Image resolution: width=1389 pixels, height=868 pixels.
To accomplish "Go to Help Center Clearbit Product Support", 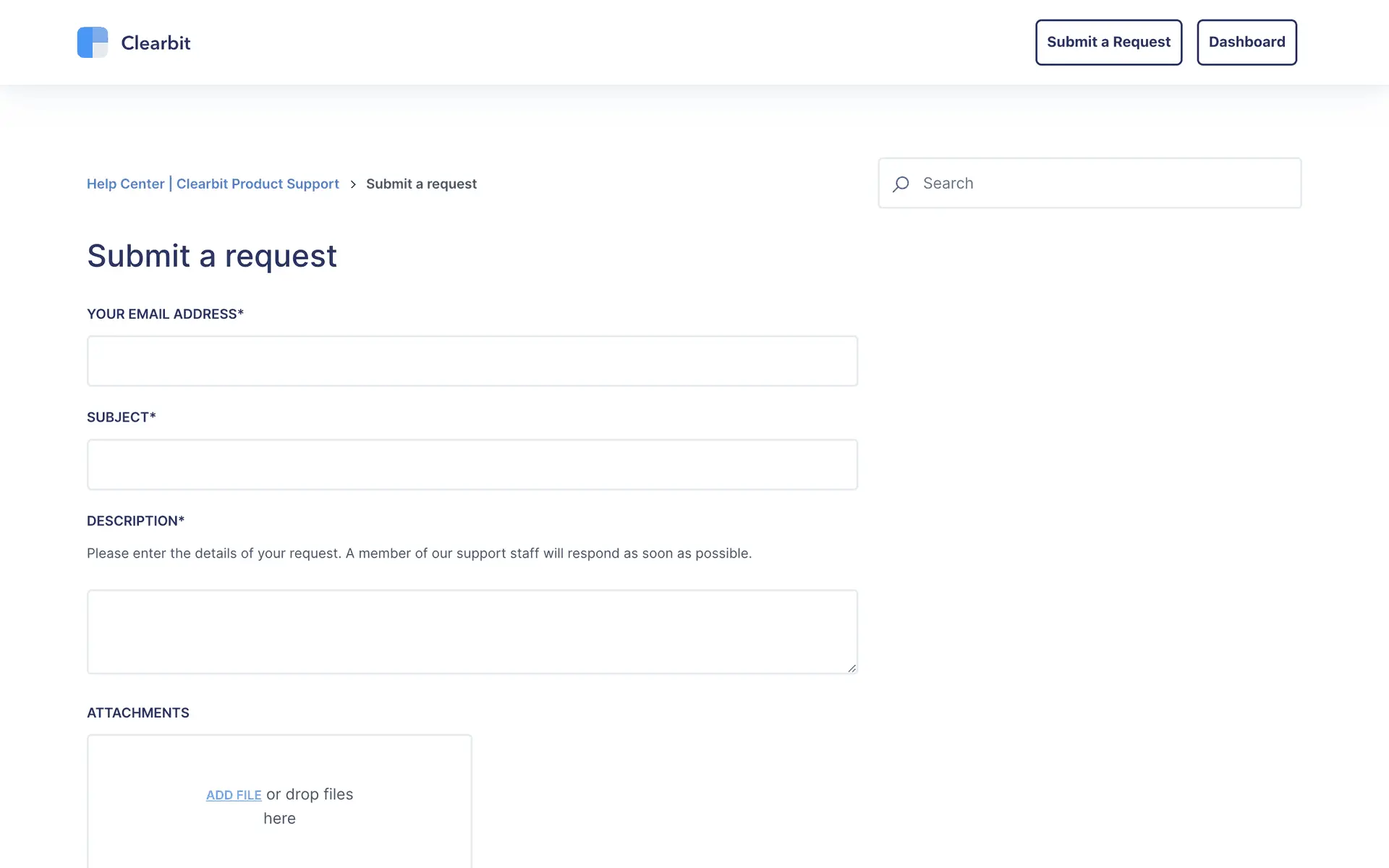I will [213, 184].
